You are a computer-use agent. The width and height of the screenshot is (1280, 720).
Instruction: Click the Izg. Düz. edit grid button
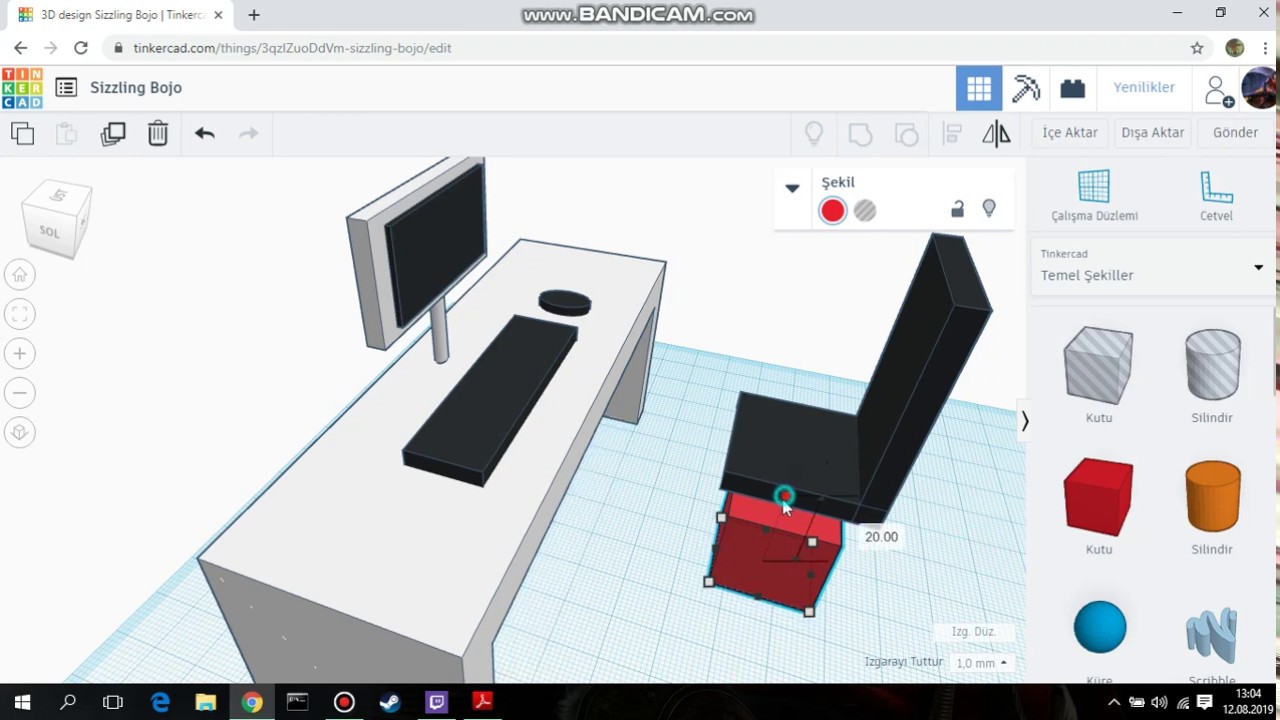pos(973,632)
